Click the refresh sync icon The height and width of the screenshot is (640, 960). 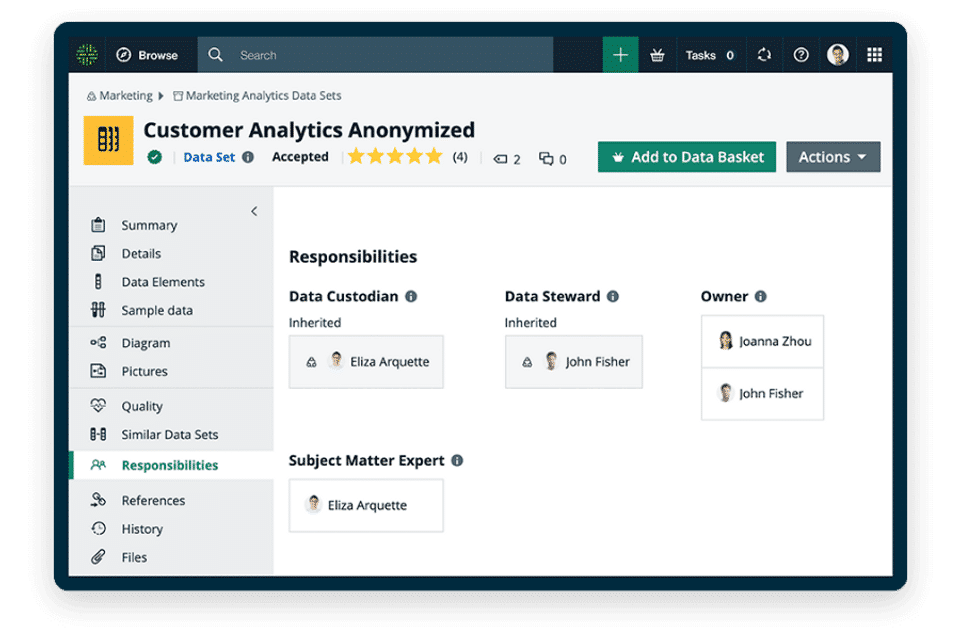point(764,55)
